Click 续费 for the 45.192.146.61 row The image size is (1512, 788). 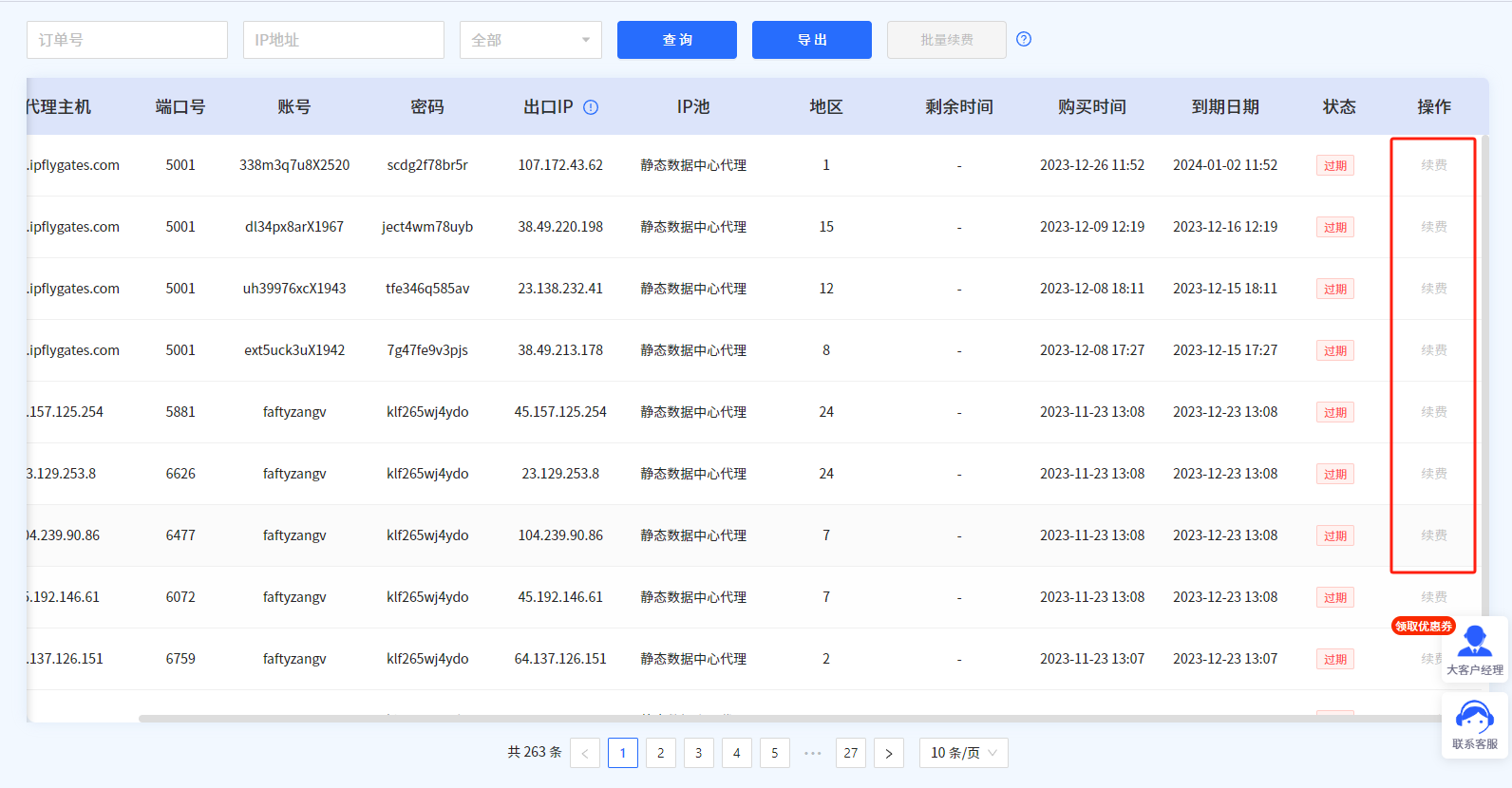tap(1433, 597)
